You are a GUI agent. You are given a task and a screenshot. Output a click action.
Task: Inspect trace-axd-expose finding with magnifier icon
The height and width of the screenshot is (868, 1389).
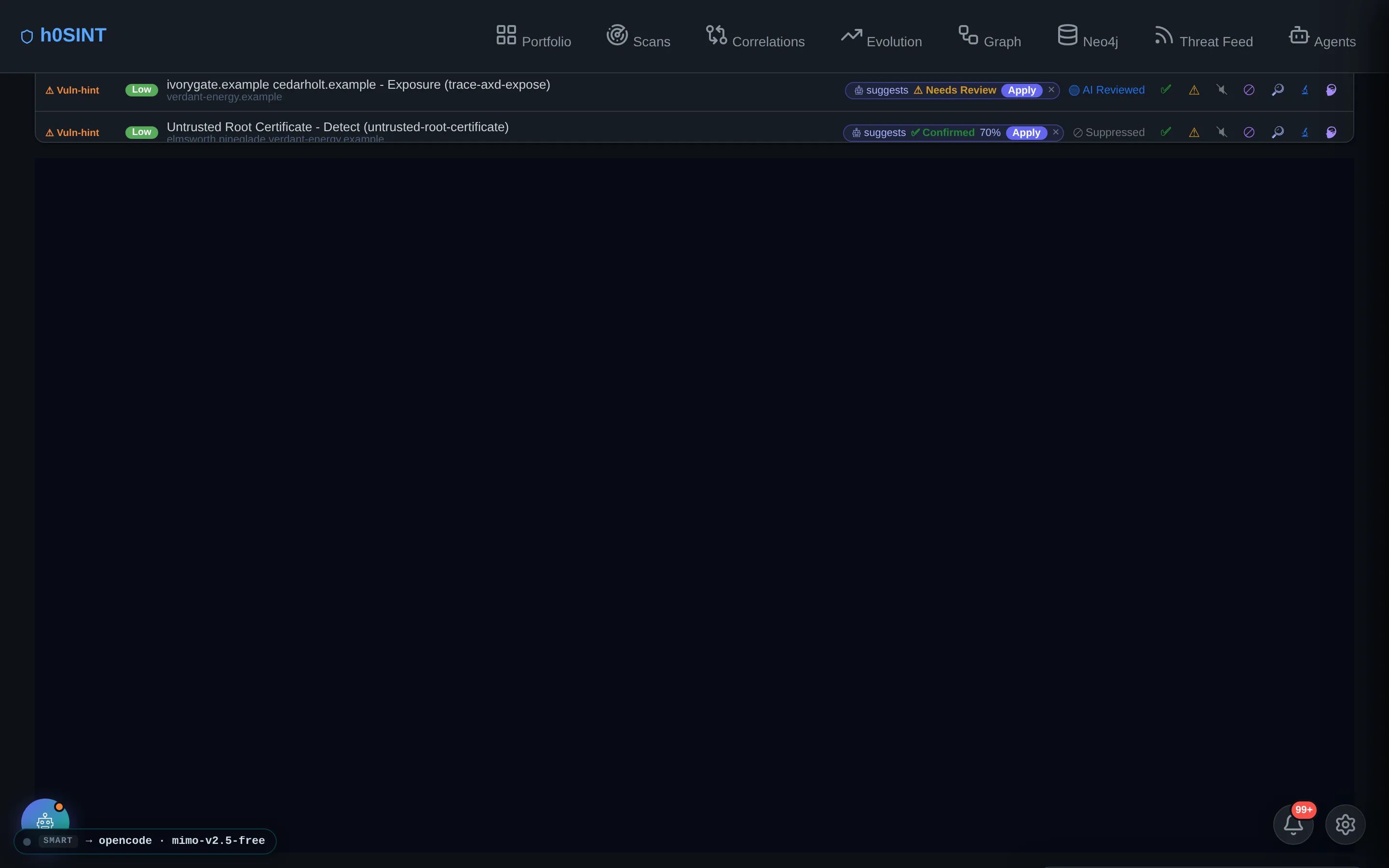(1277, 90)
